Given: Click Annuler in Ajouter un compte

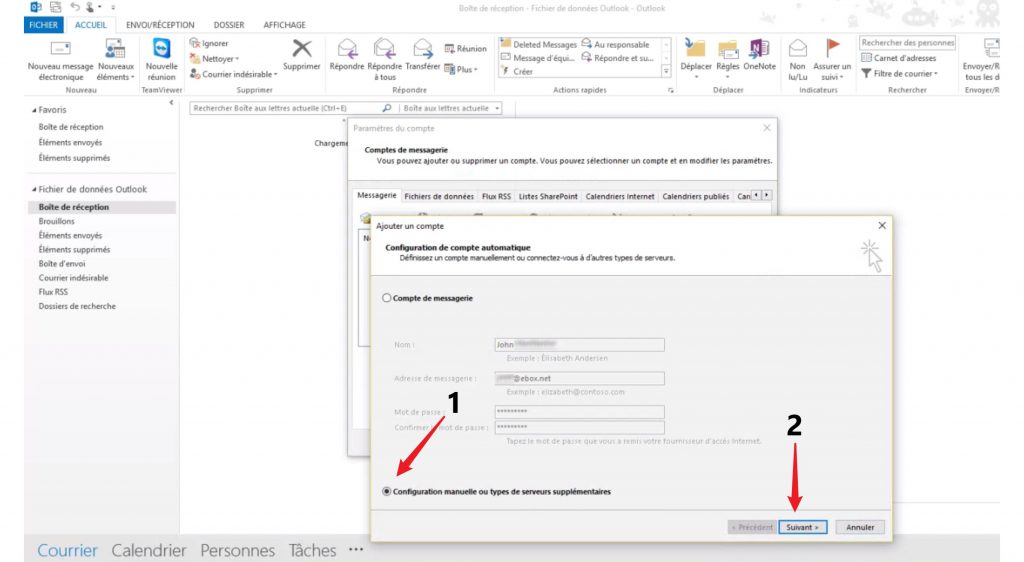Looking at the screenshot, I should pyautogui.click(x=860, y=527).
